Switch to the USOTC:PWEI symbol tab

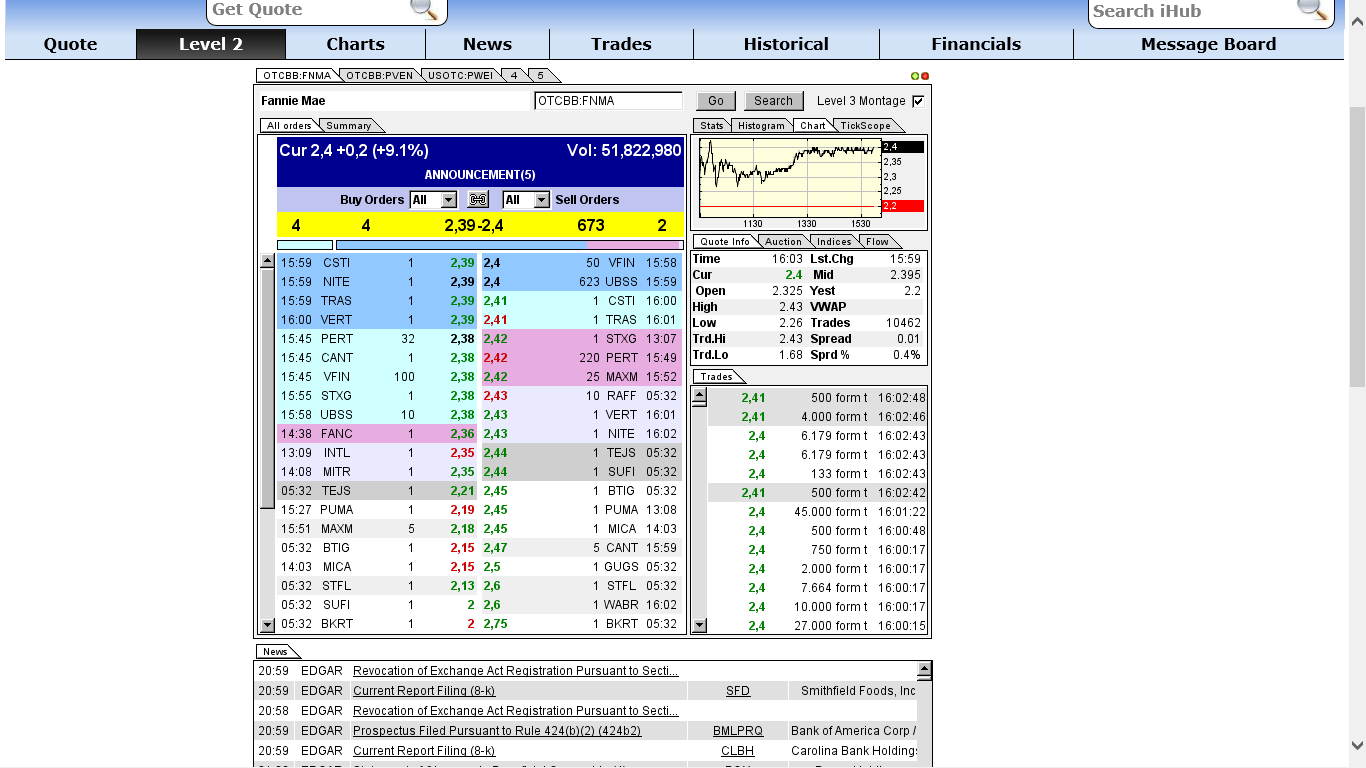459,76
